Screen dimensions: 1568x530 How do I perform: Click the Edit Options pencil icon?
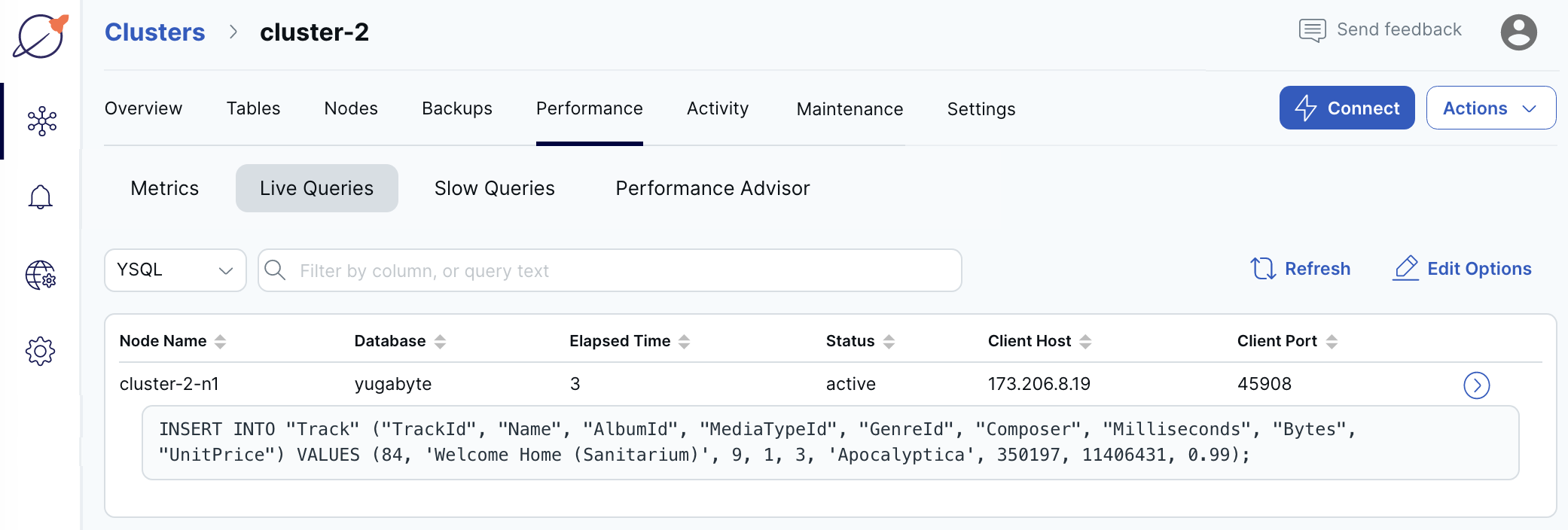click(x=1405, y=268)
